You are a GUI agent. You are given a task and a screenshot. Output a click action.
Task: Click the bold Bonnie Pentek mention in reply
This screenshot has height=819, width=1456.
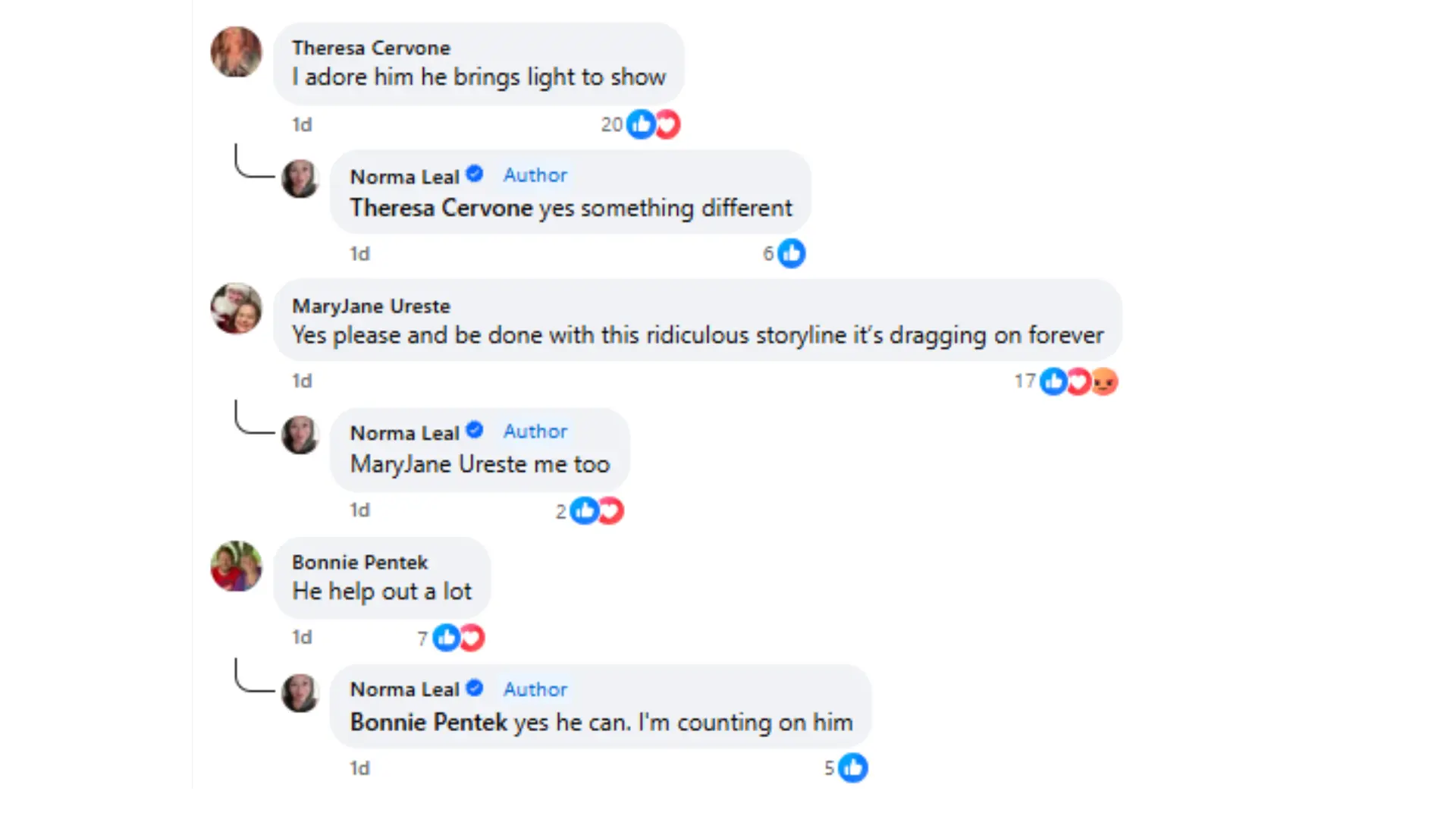point(428,722)
